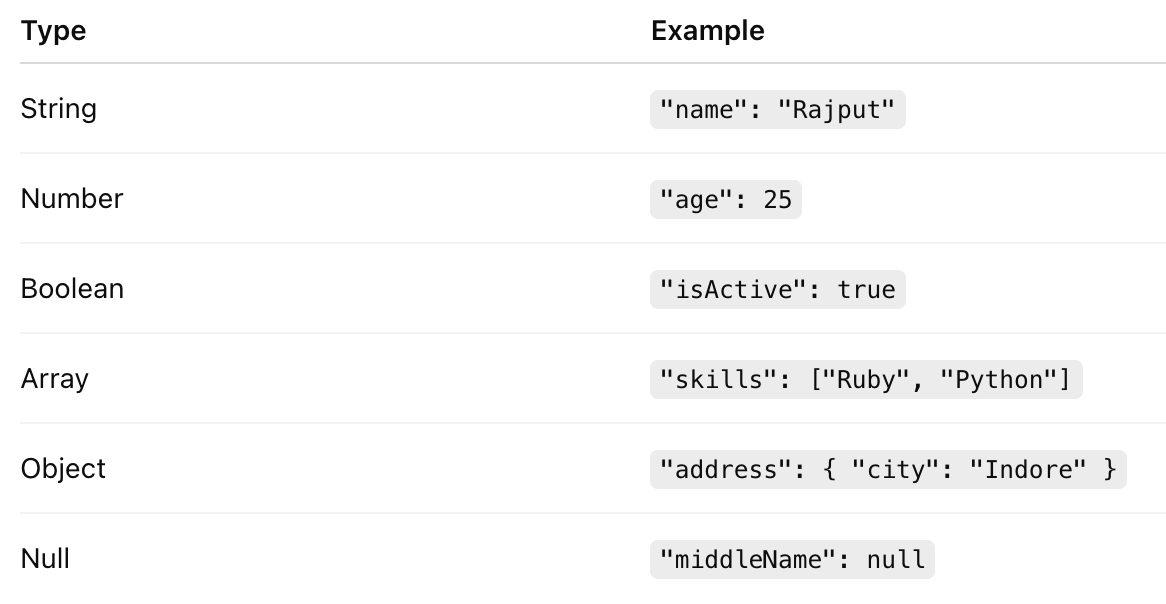This screenshot has width=1166, height=604.
Task: Click the value null in Null example
Action: pos(896,559)
